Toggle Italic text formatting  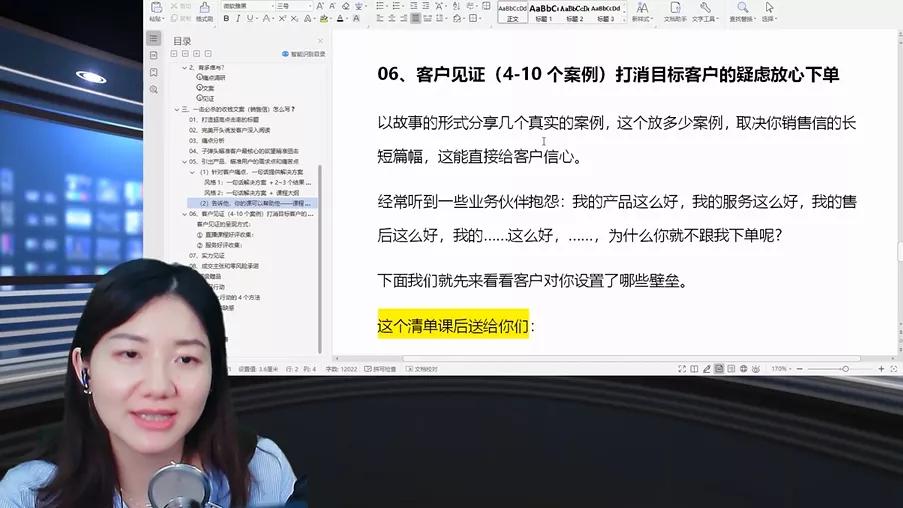238,18
